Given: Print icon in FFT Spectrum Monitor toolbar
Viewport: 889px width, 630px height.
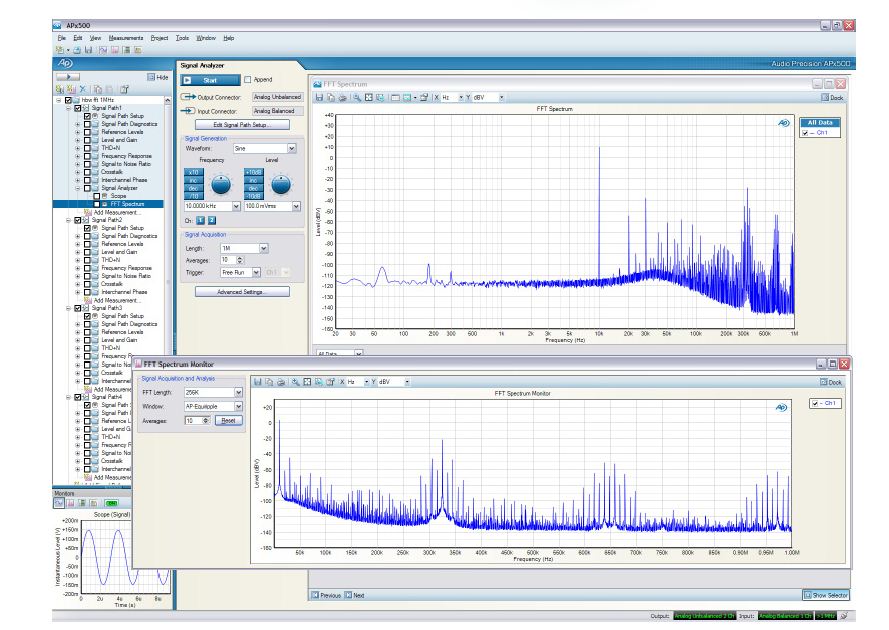Looking at the screenshot, I should (281, 382).
